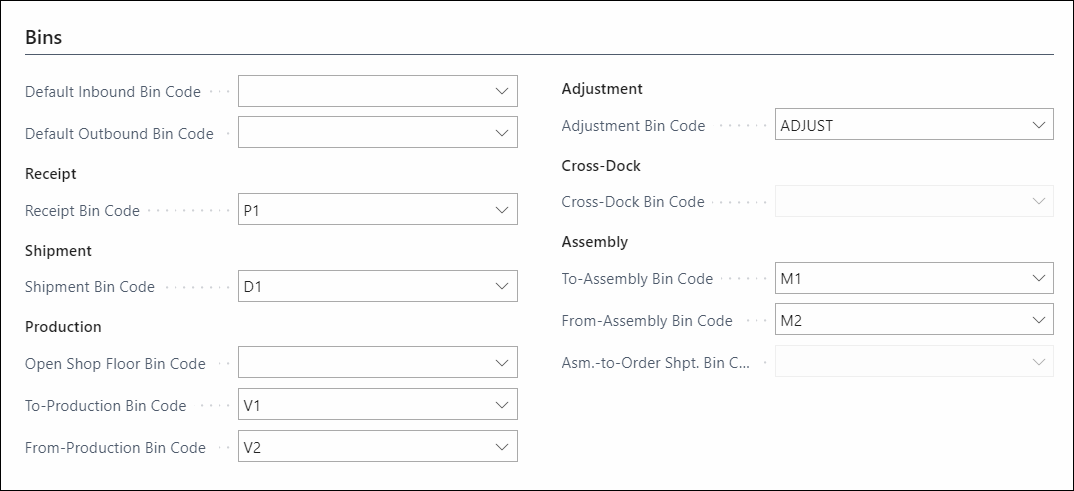
Task: Open the Receipt Bin Code dropdown chevron
Action: (501, 210)
